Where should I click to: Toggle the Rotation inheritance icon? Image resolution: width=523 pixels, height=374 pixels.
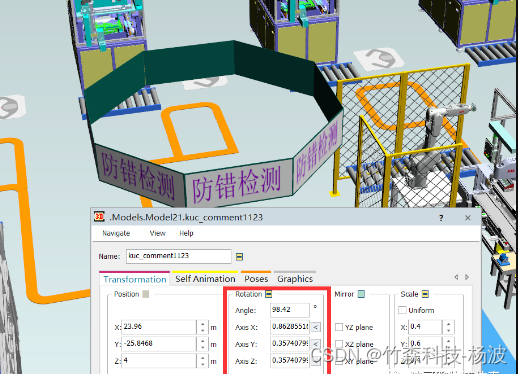tap(269, 294)
